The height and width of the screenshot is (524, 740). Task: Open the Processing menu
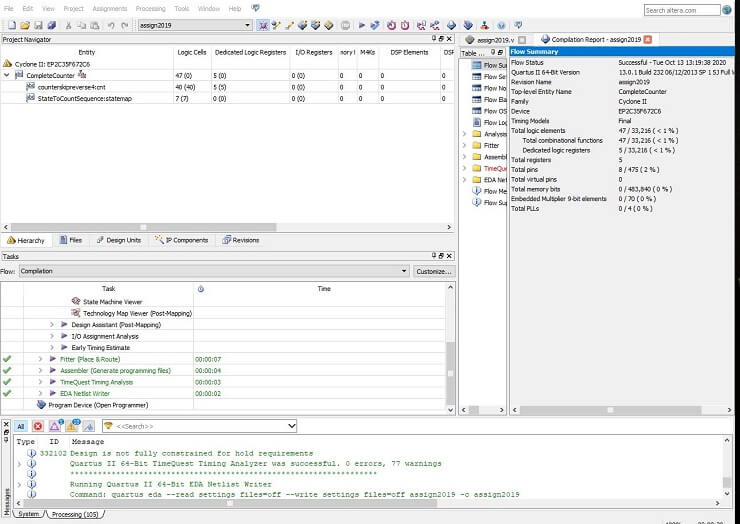[x=151, y=8]
